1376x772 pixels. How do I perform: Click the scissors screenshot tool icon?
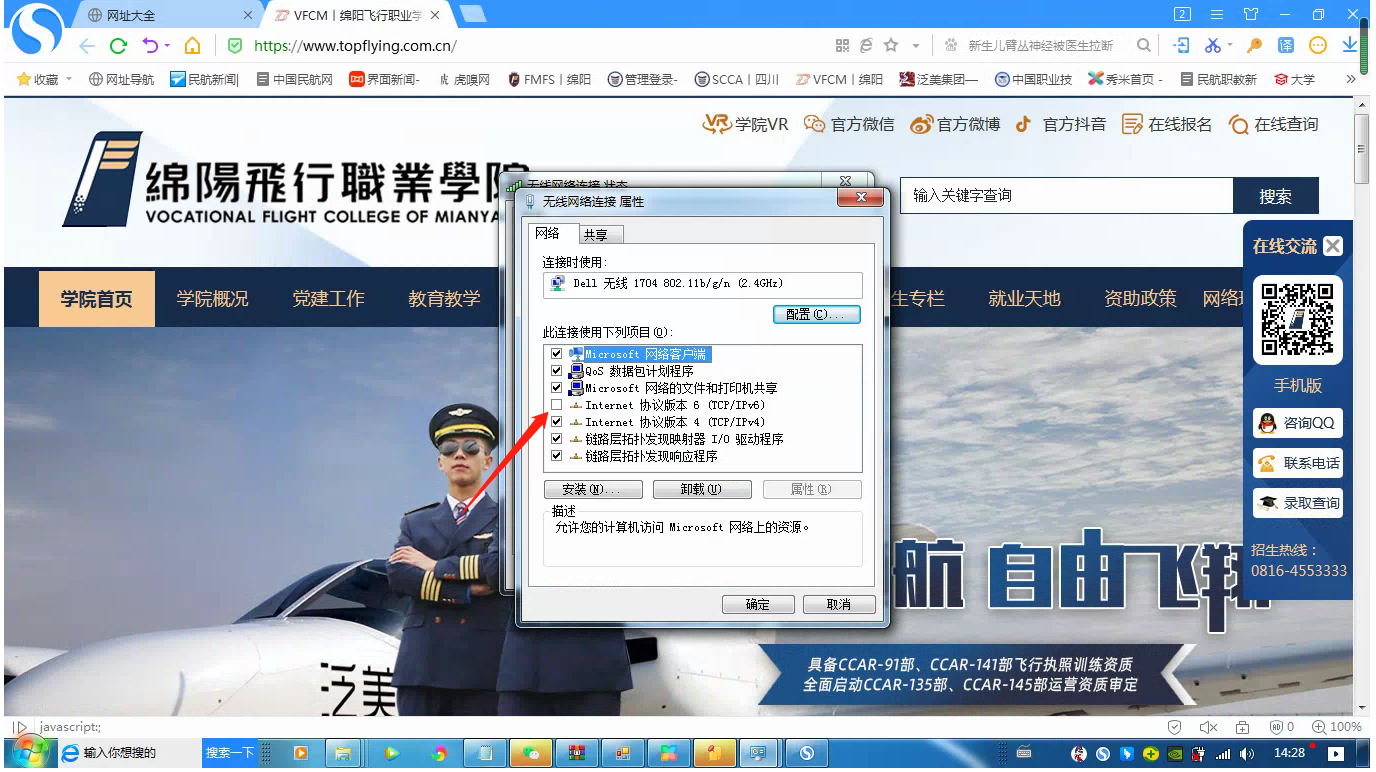point(1213,45)
